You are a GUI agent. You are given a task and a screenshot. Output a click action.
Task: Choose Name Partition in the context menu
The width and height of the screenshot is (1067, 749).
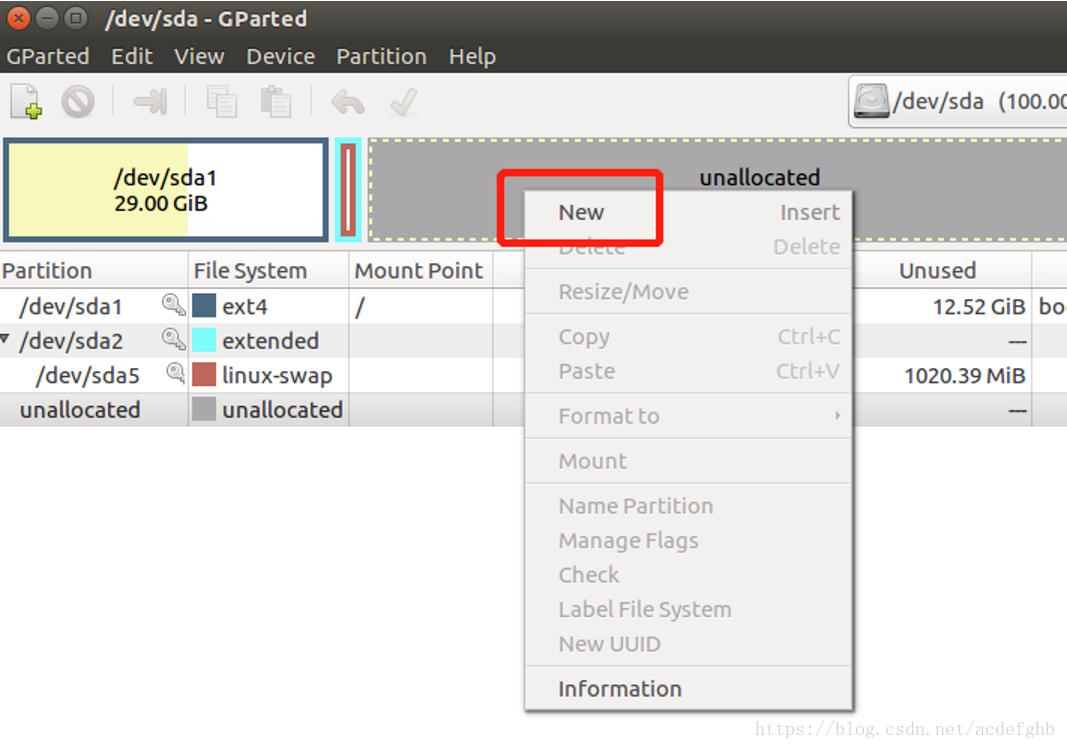coord(689,506)
